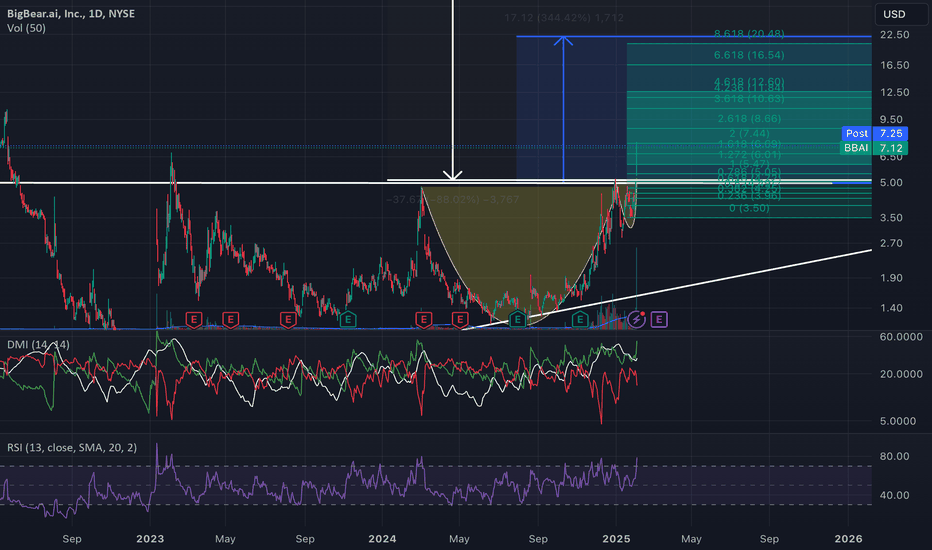The image size is (932, 550).
Task: Click the red earnings marker near March 2024
Action: click(423, 320)
